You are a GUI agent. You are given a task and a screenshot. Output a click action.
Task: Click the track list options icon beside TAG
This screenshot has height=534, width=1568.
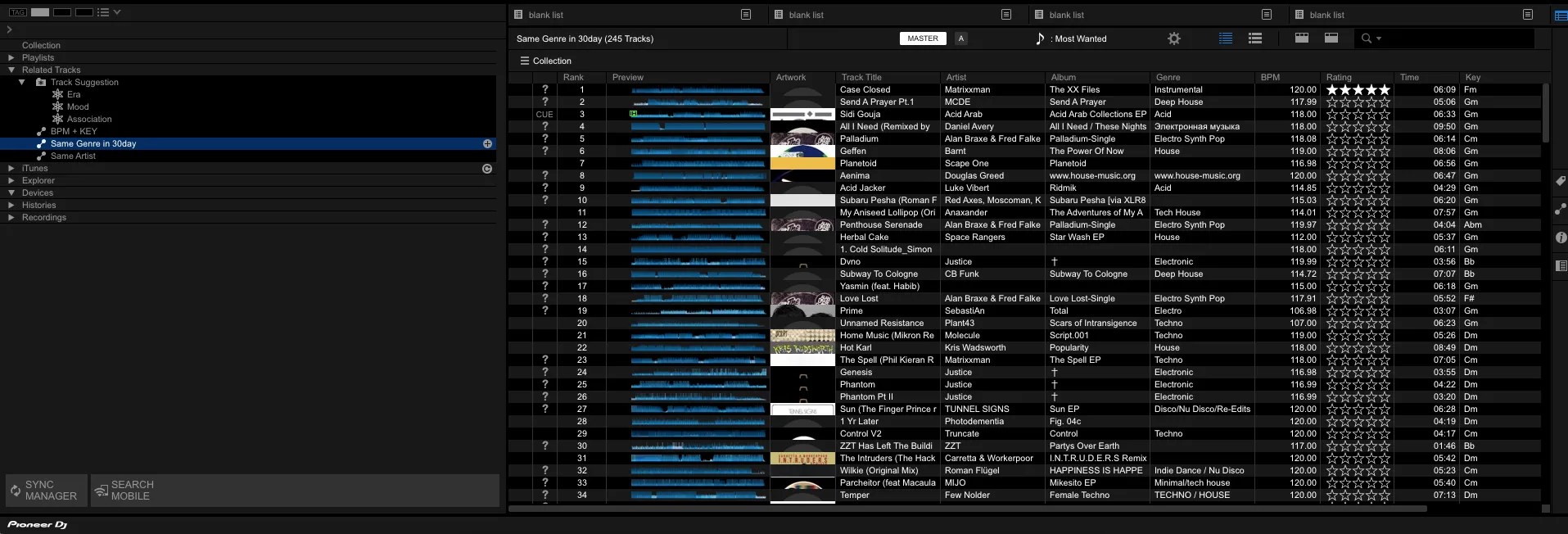pyautogui.click(x=102, y=12)
